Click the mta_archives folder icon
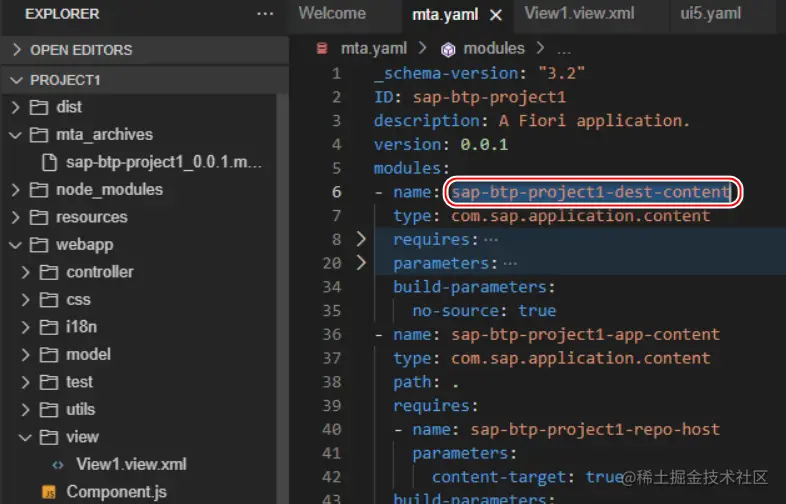The image size is (786, 504). (x=39, y=134)
